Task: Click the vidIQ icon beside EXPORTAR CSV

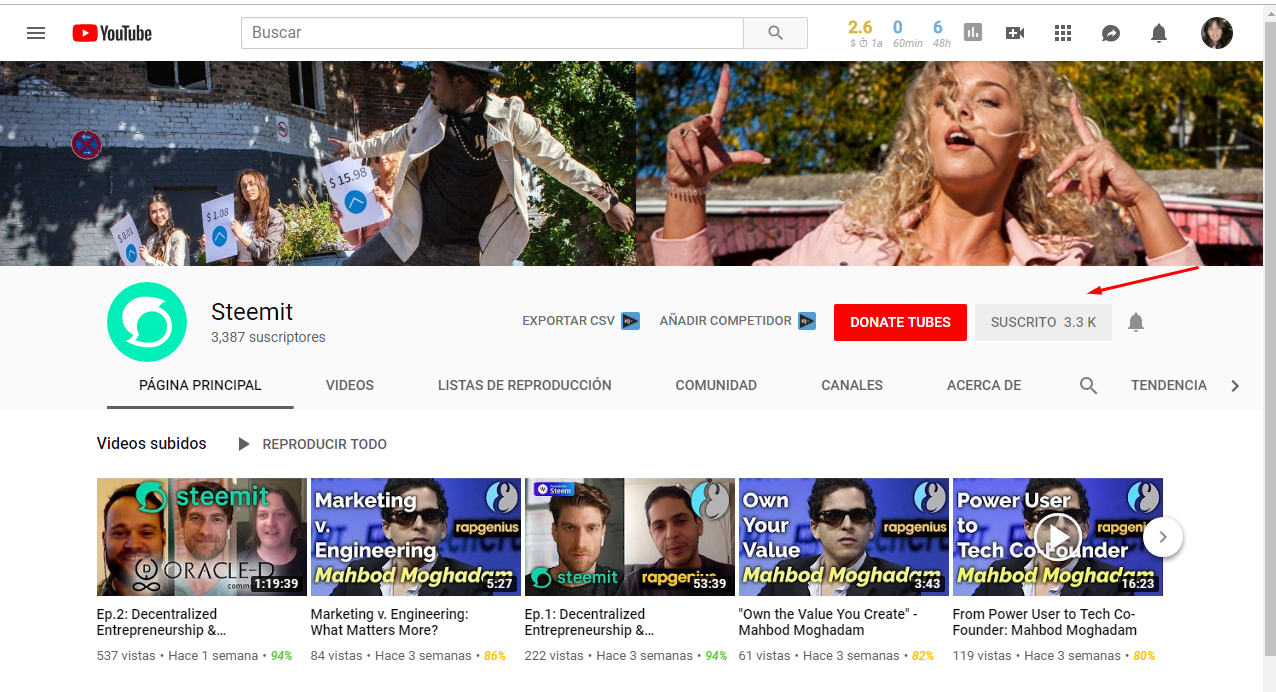Action: 630,321
